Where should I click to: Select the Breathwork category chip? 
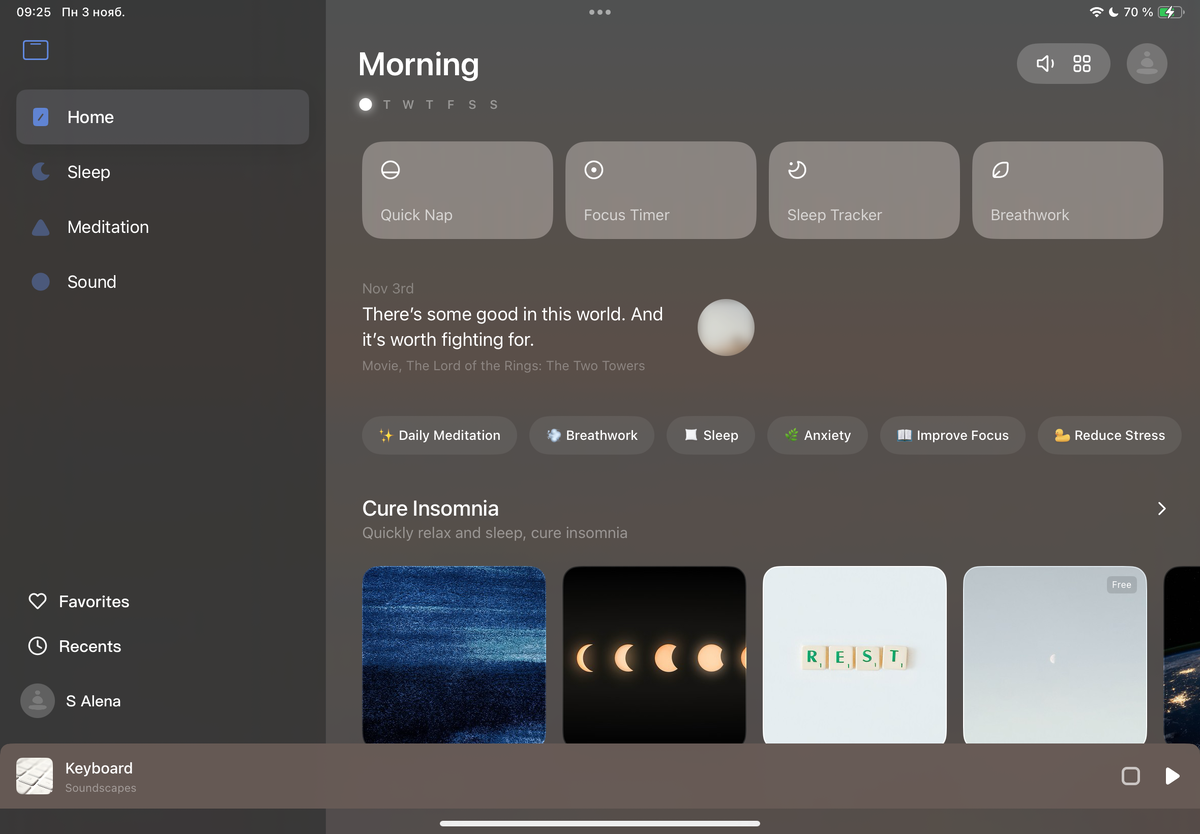tap(592, 435)
